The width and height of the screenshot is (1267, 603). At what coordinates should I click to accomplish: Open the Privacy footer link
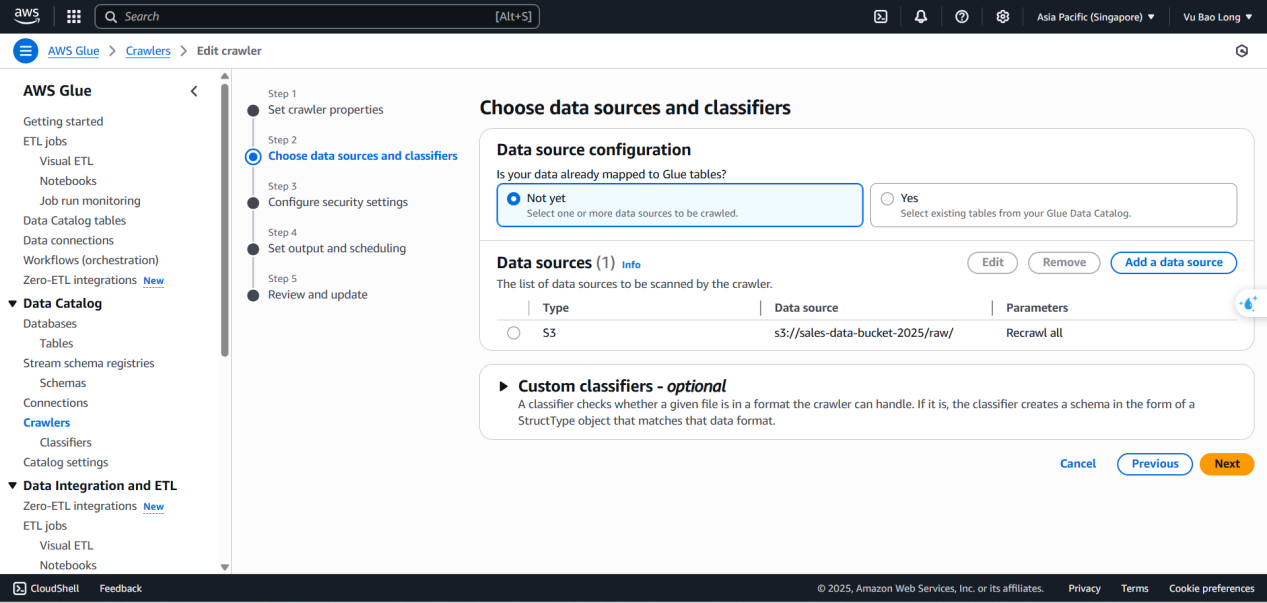click(x=1084, y=589)
